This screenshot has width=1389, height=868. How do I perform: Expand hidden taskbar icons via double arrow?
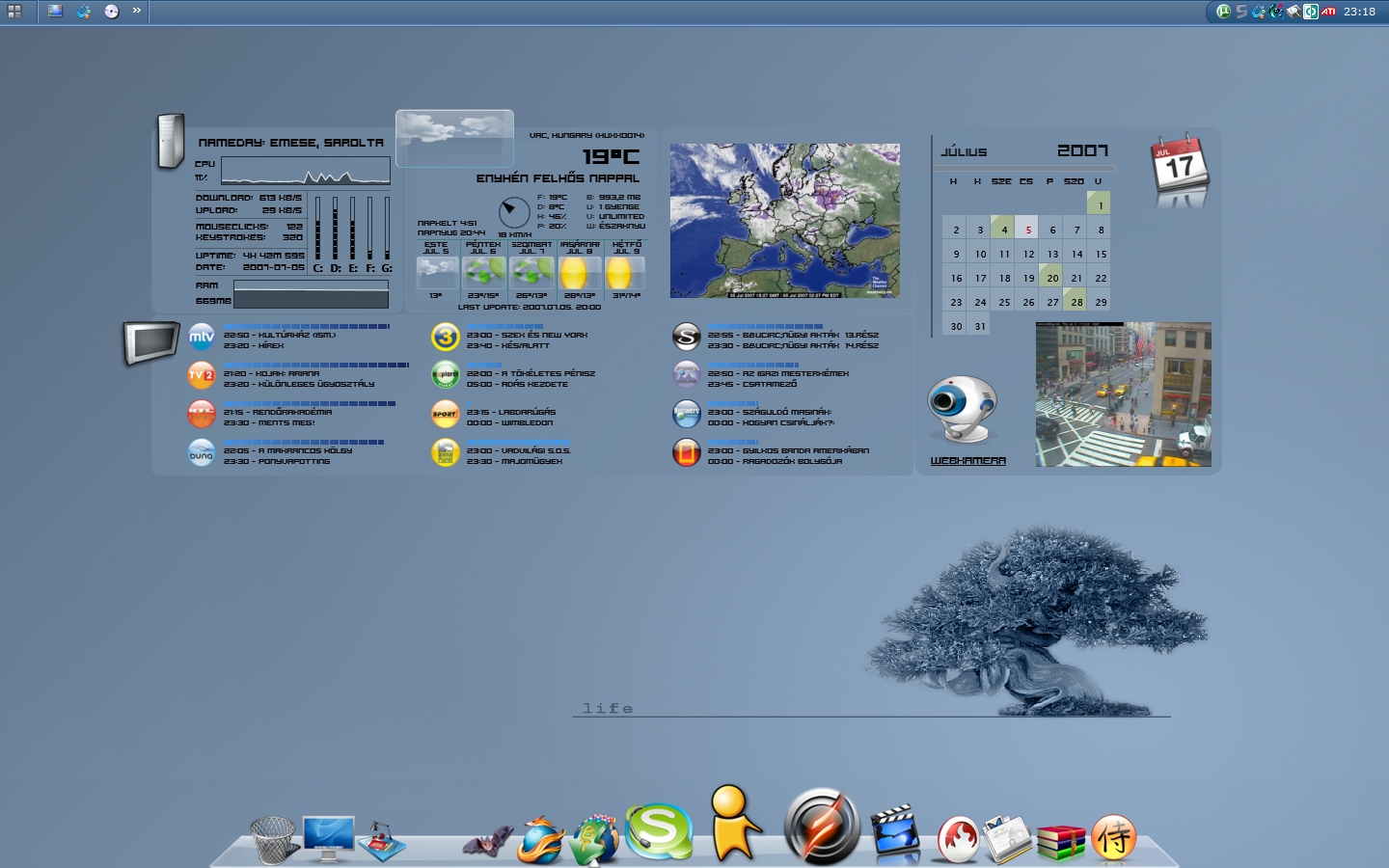135,11
